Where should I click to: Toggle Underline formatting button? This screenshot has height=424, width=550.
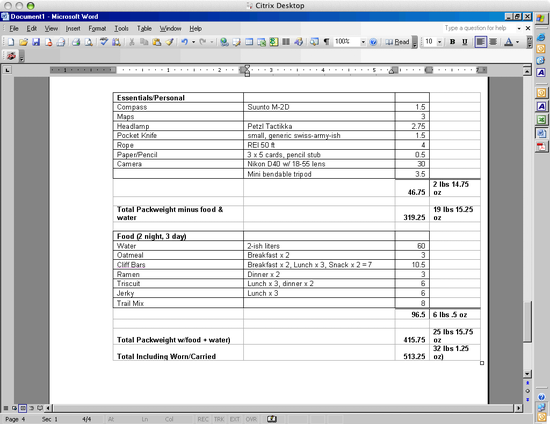click(465, 42)
